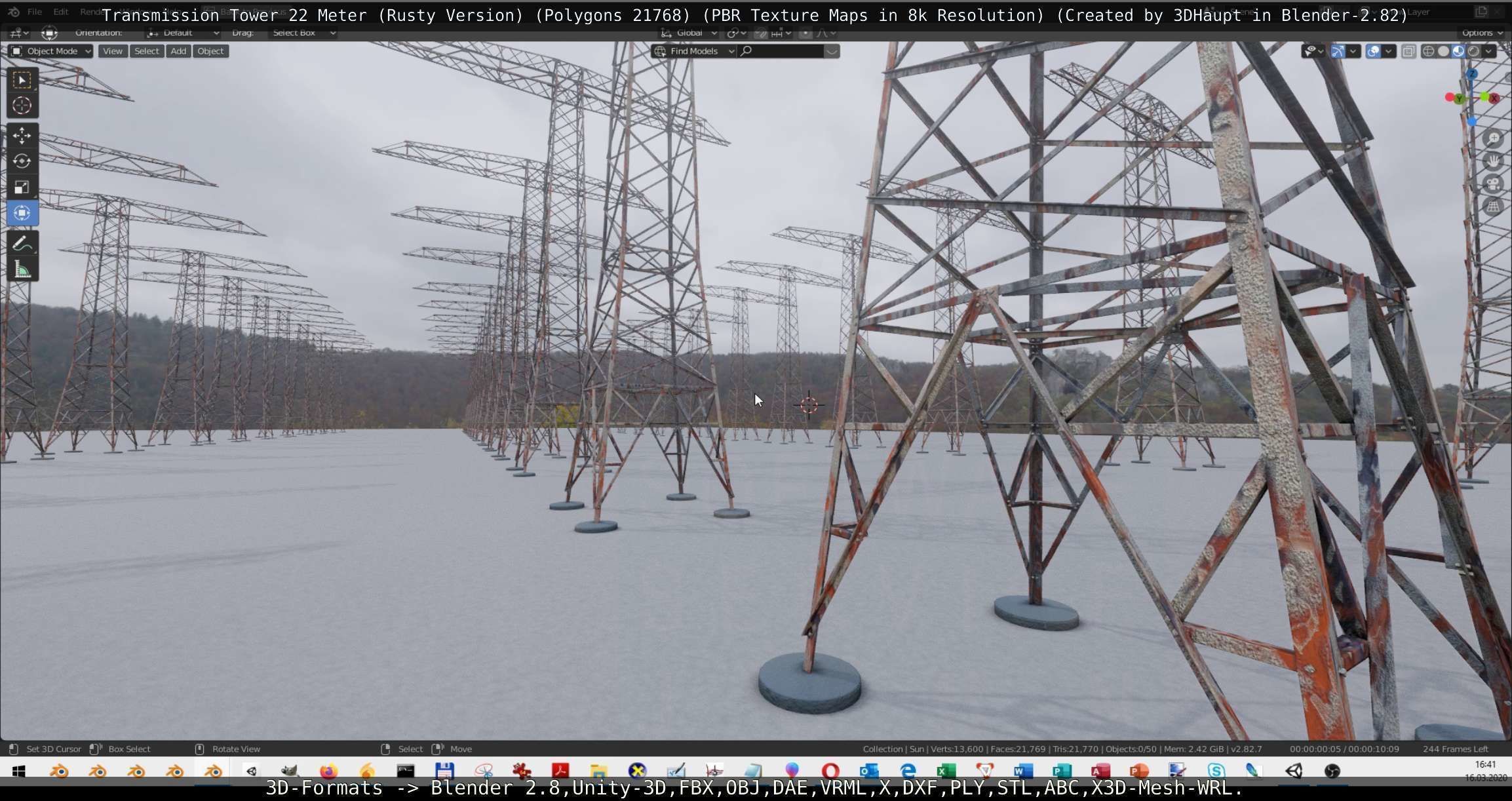The image size is (1512, 801).
Task: Open Adobe Acrobat from the taskbar
Action: tap(560, 771)
